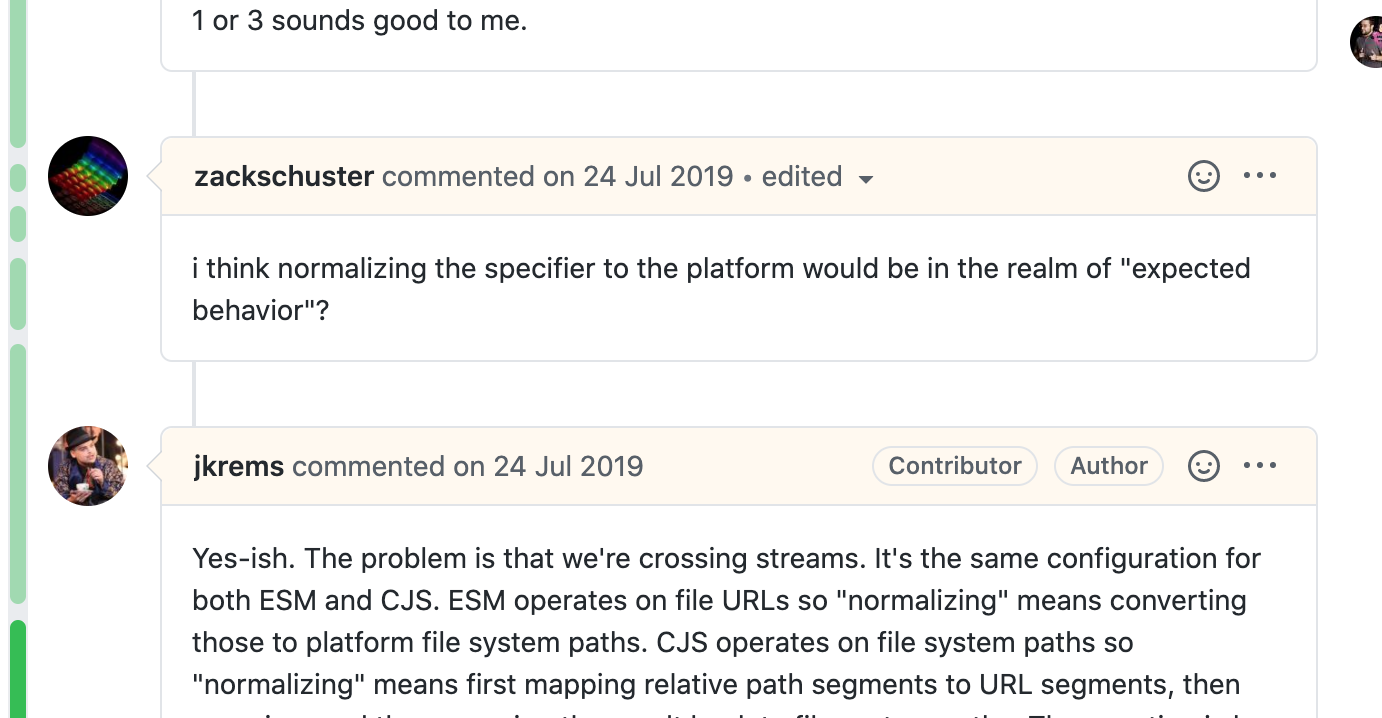Open zackschuster's profile via username link
The height and width of the screenshot is (718, 1382).
(284, 177)
